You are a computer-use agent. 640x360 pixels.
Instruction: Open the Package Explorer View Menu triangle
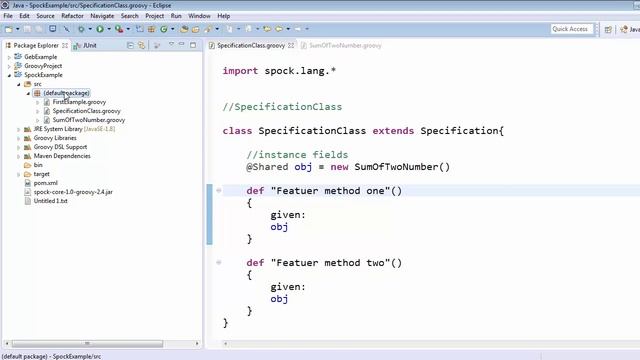coord(171,44)
